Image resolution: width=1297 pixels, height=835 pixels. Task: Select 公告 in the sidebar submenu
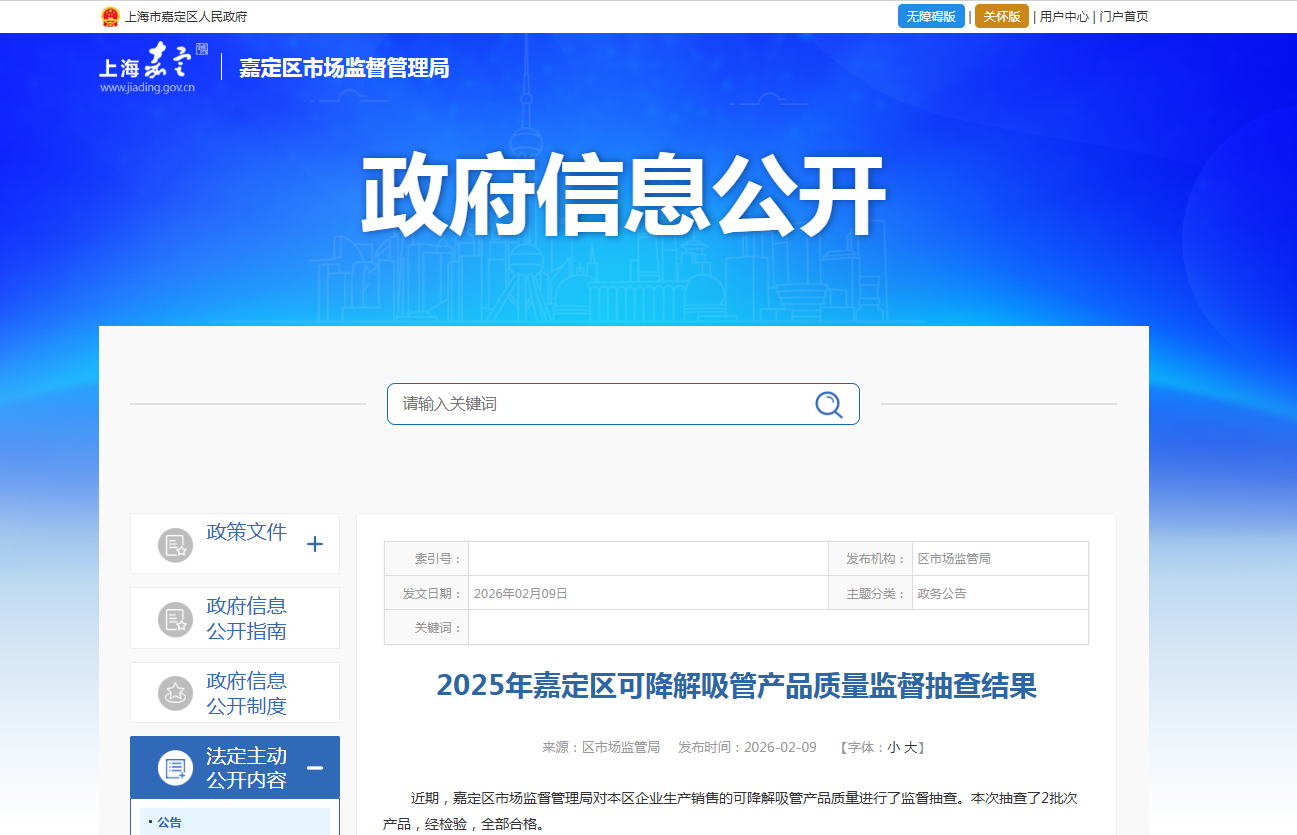pos(169,822)
